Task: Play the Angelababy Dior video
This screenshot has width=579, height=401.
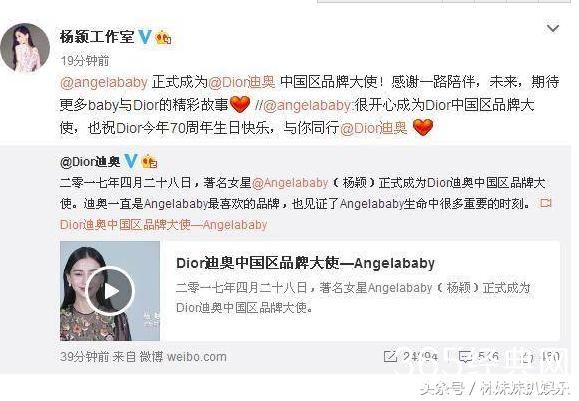Action: 110,291
